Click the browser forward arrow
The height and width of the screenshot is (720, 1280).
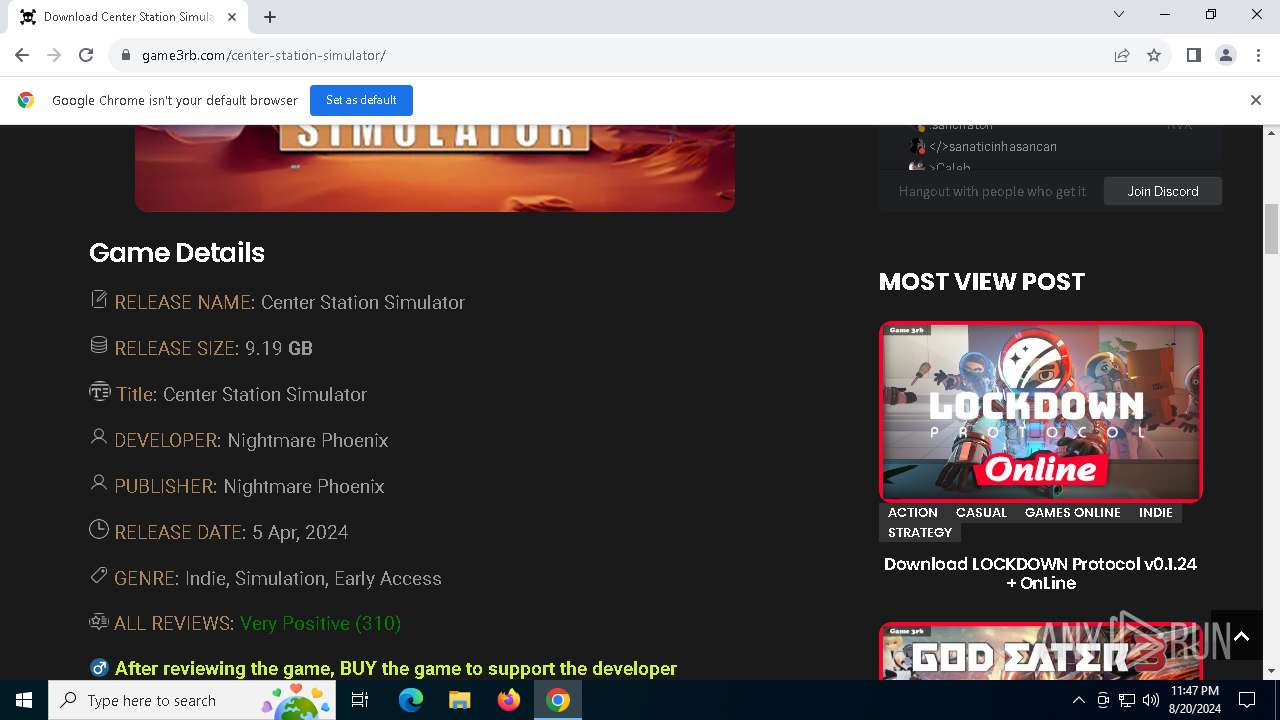[54, 55]
